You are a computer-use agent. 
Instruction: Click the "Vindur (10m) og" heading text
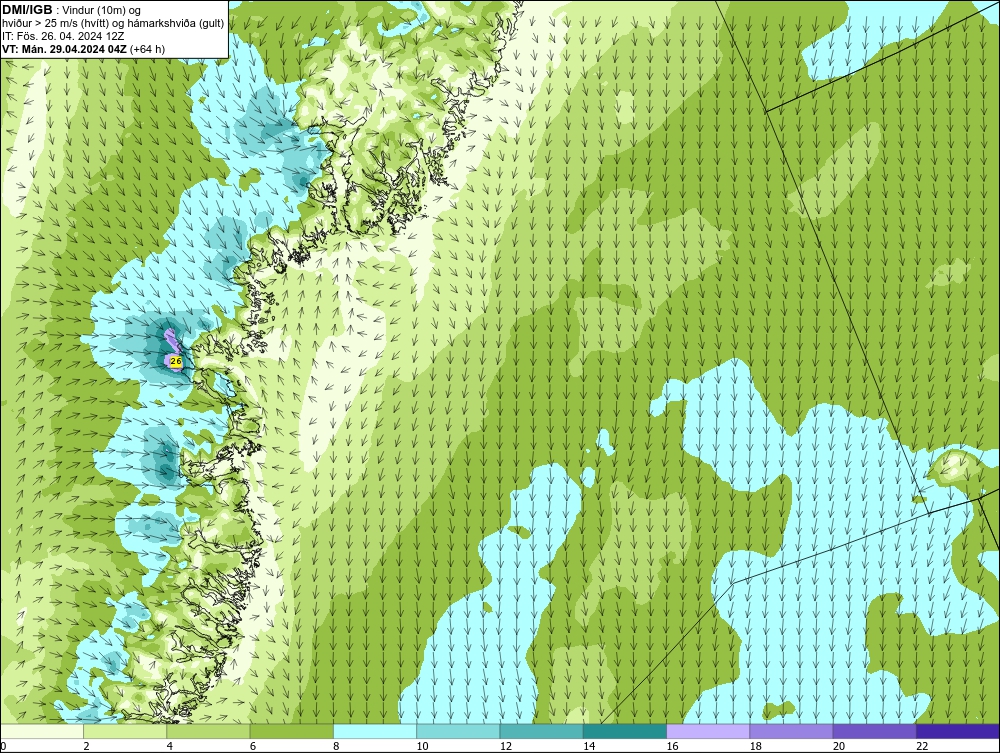pos(103,11)
